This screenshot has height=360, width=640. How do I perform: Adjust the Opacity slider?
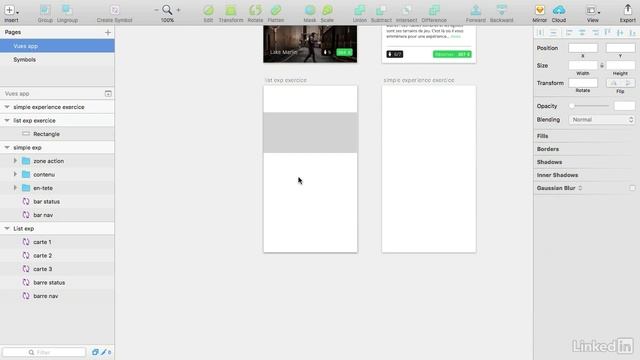[589, 106]
